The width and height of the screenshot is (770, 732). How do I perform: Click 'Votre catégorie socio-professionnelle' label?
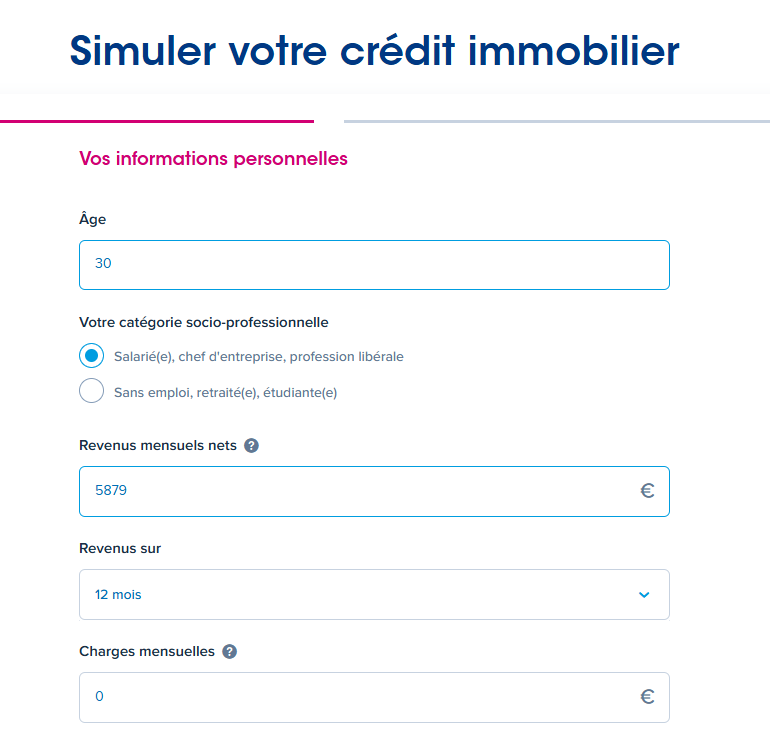(x=204, y=323)
